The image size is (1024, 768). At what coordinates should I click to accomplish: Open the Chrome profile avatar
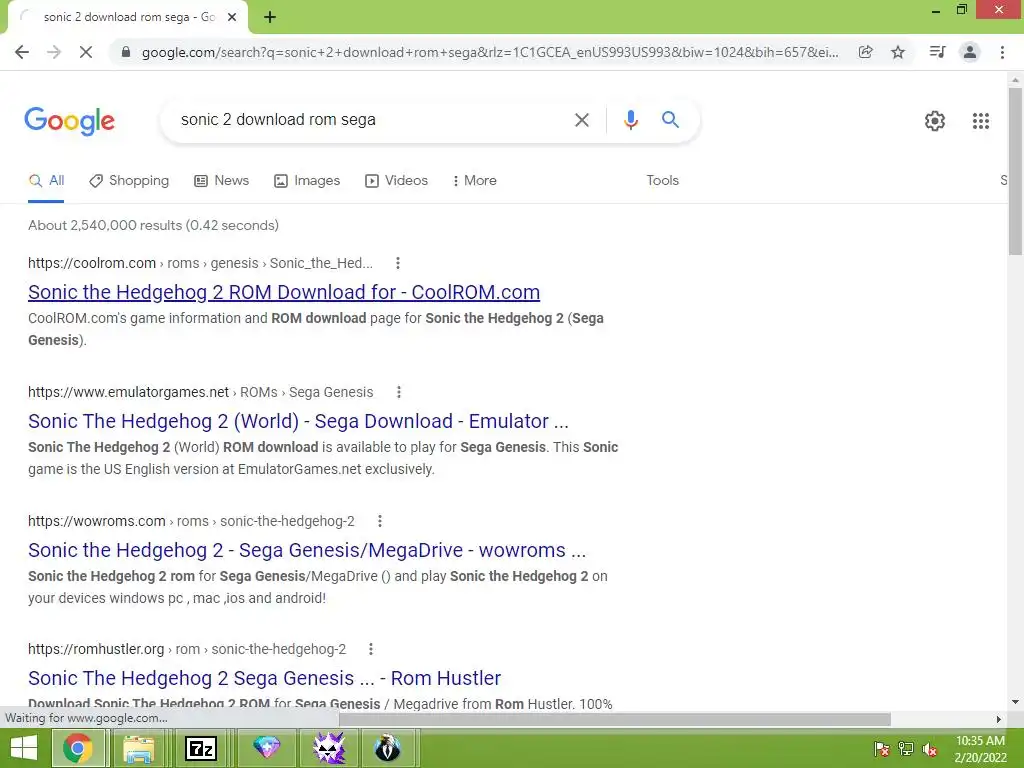click(970, 52)
